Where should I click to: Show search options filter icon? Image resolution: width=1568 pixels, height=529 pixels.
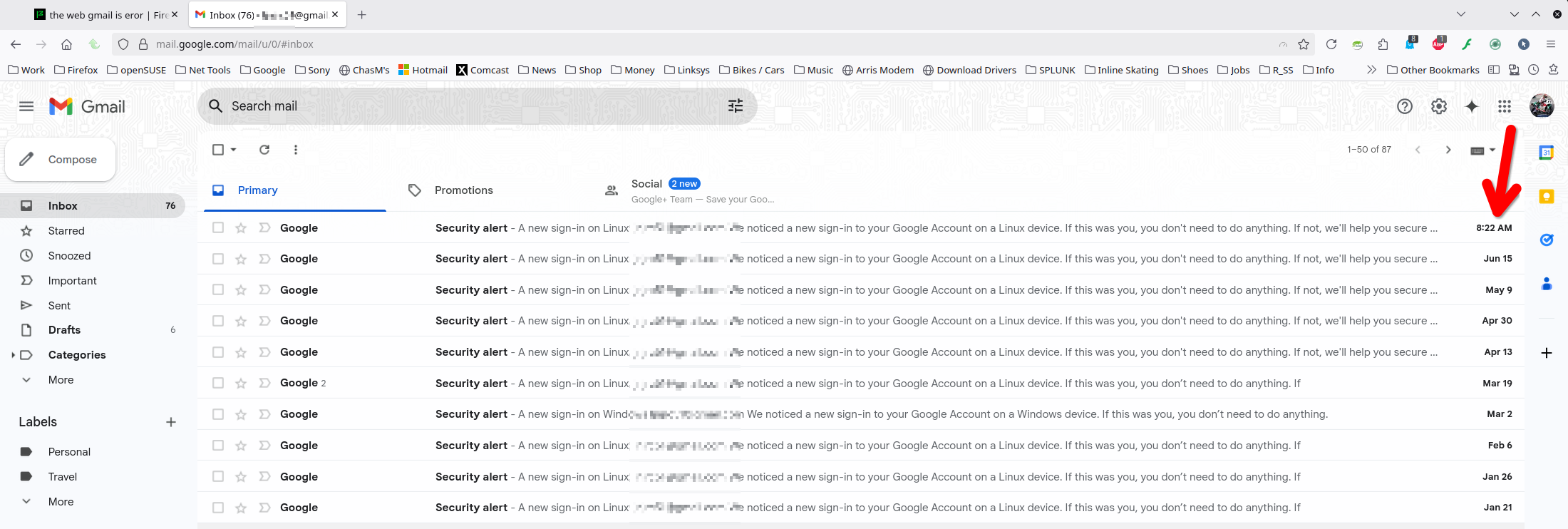(x=736, y=106)
